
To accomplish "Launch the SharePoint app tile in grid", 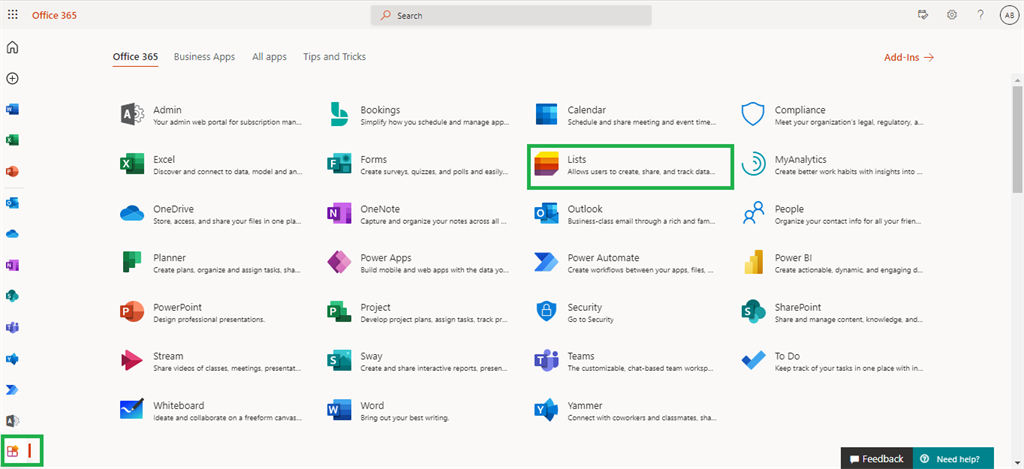I will (832, 312).
